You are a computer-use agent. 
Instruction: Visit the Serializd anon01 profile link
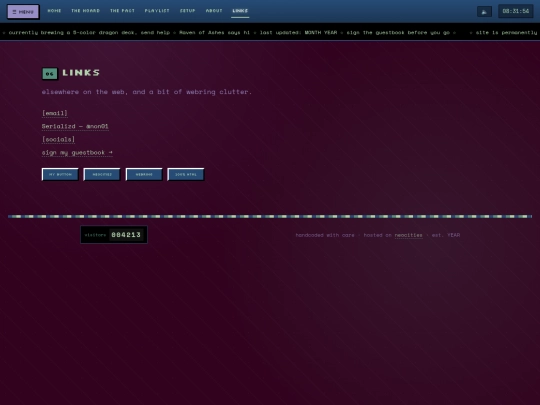[75, 126]
